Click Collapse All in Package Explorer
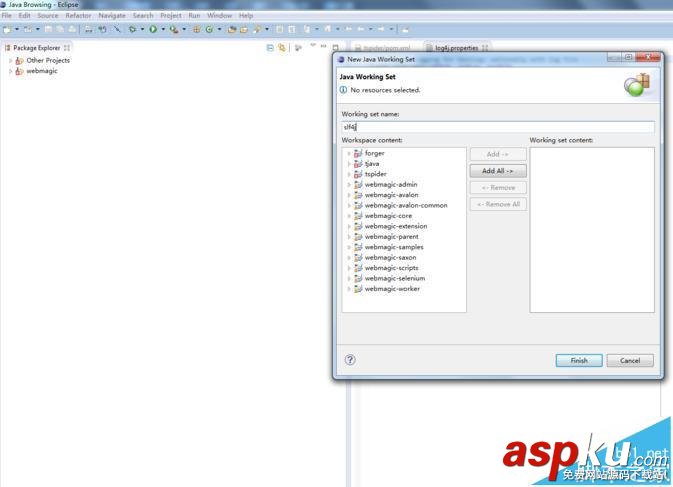Viewport: 673px width, 487px height. (x=270, y=48)
